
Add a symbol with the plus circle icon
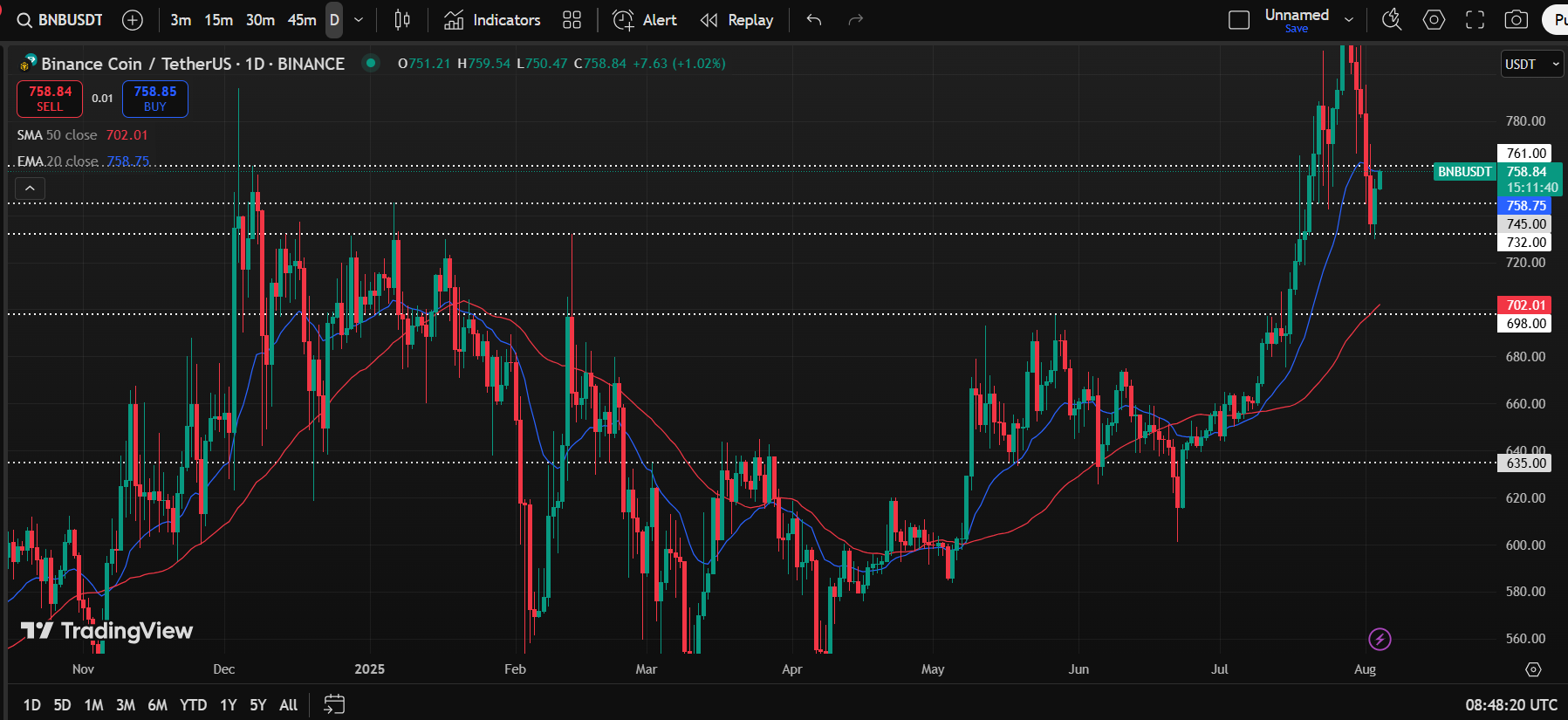[133, 20]
